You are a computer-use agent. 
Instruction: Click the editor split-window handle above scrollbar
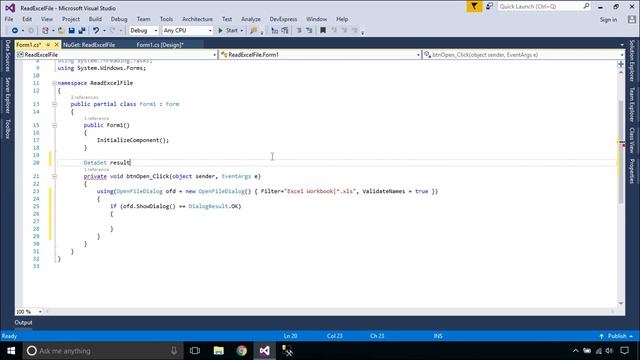(621, 64)
